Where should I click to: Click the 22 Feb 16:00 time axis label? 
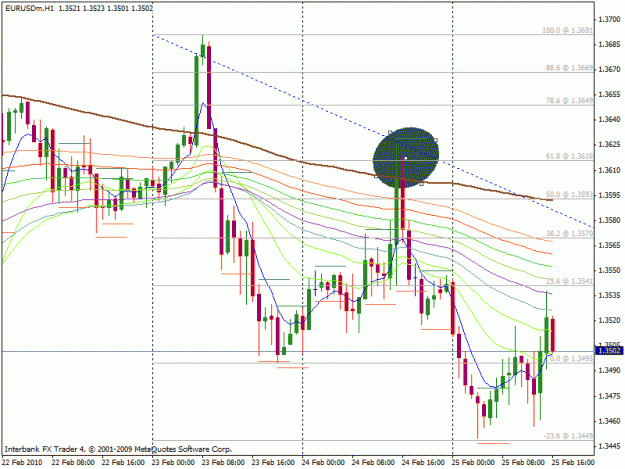click(x=123, y=462)
